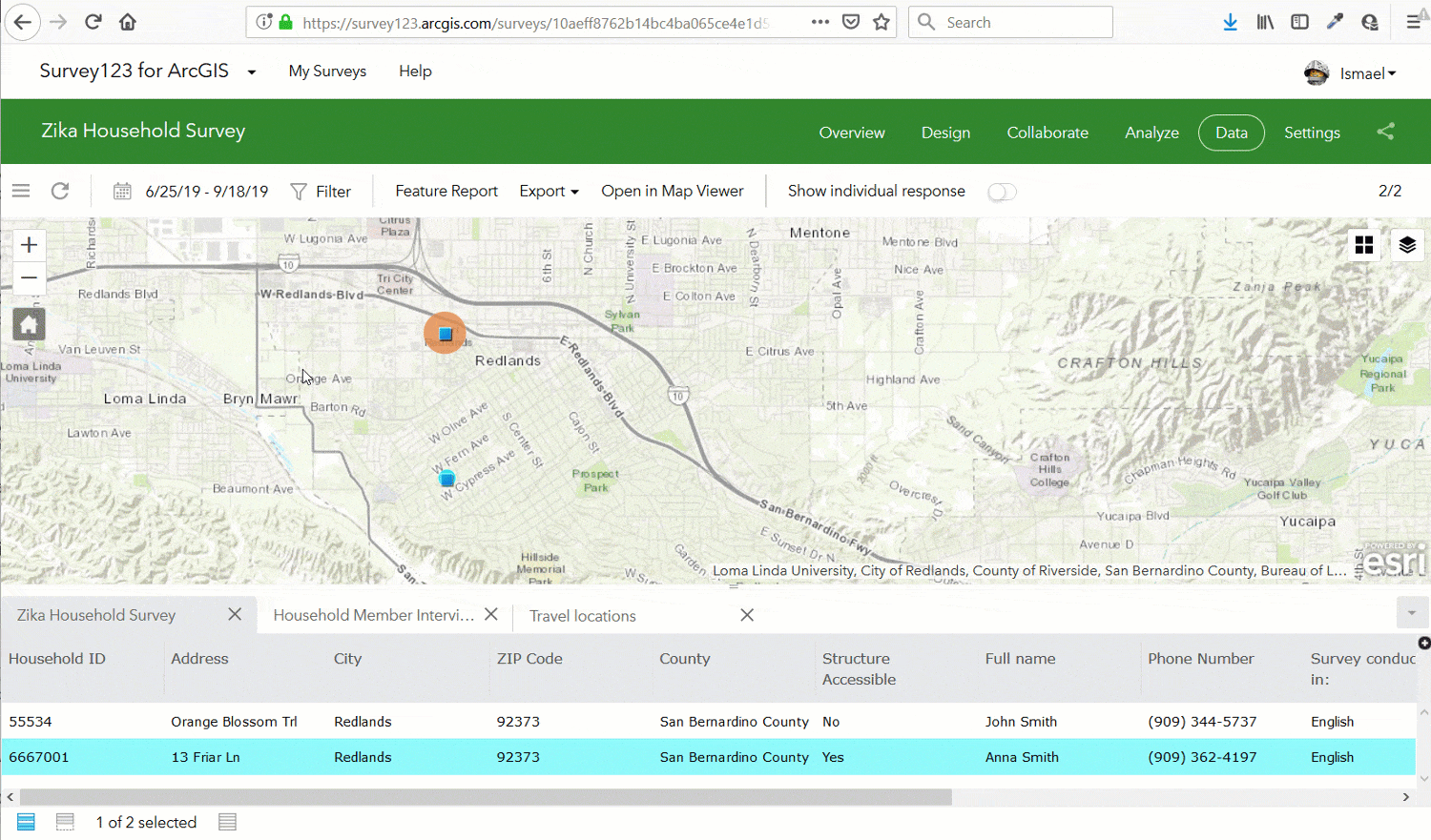The image size is (1431, 840).
Task: Switch to the Travel locations tab
Action: [x=582, y=616]
